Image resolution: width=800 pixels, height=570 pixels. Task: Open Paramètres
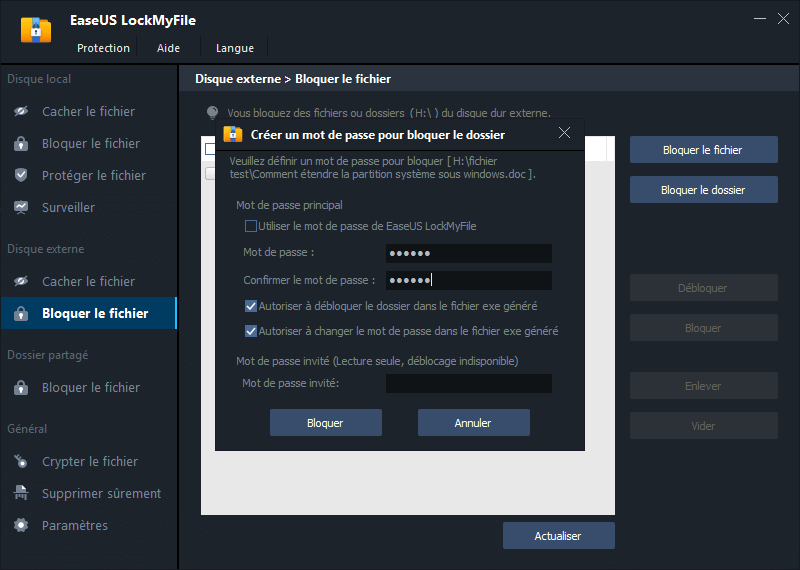pyautogui.click(x=89, y=525)
